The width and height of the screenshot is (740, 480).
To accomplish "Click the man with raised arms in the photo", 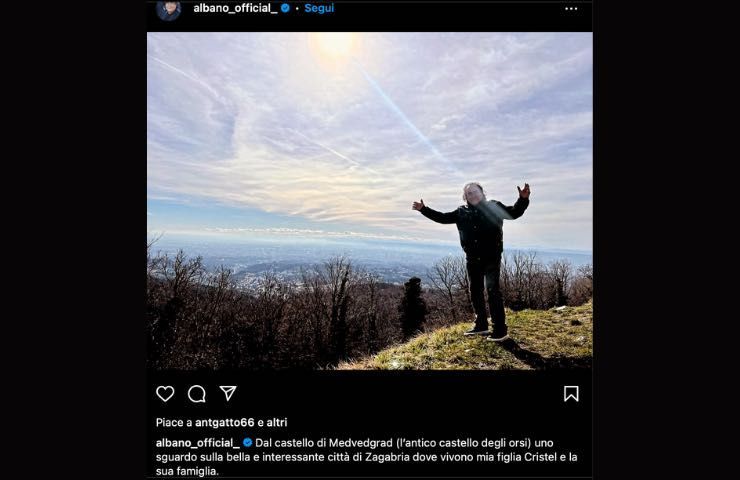I will tap(483, 255).
